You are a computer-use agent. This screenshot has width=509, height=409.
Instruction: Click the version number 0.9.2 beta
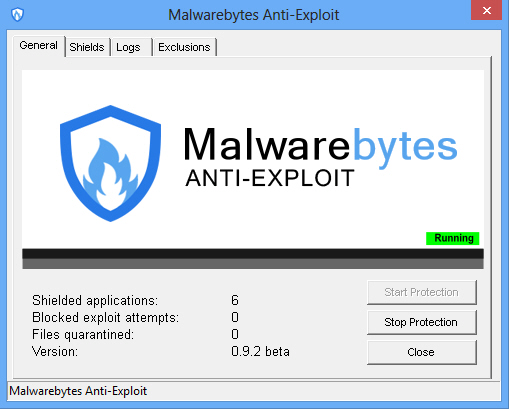260,351
